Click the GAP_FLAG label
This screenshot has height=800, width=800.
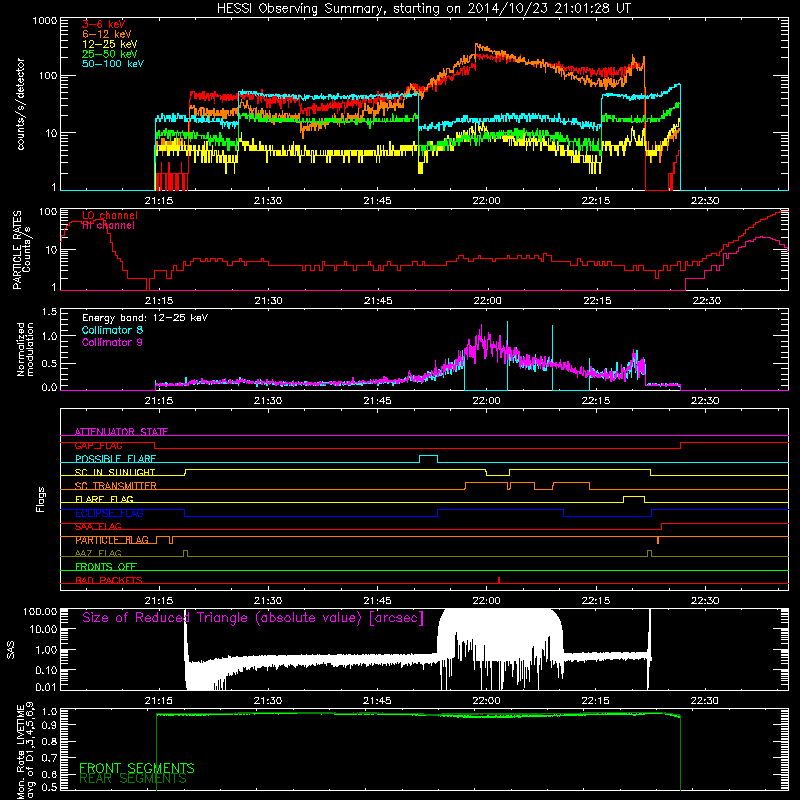[98, 445]
